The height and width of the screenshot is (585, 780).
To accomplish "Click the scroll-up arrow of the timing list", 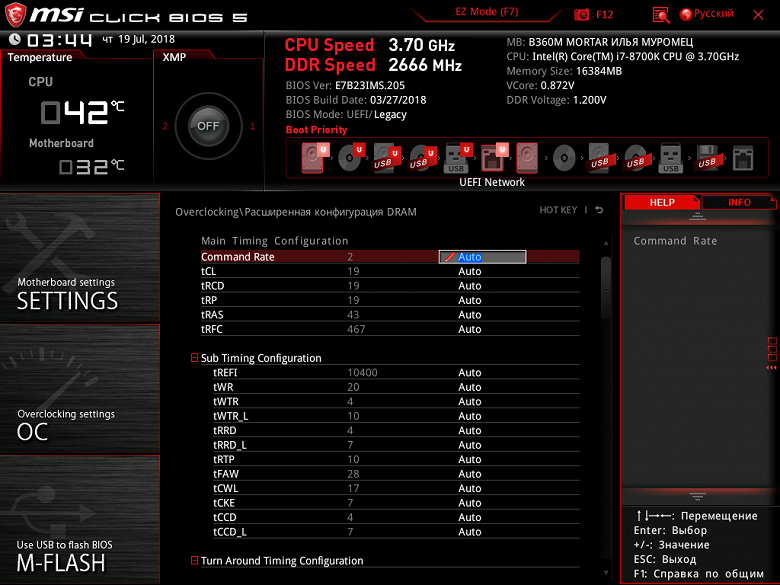I will [x=606, y=243].
